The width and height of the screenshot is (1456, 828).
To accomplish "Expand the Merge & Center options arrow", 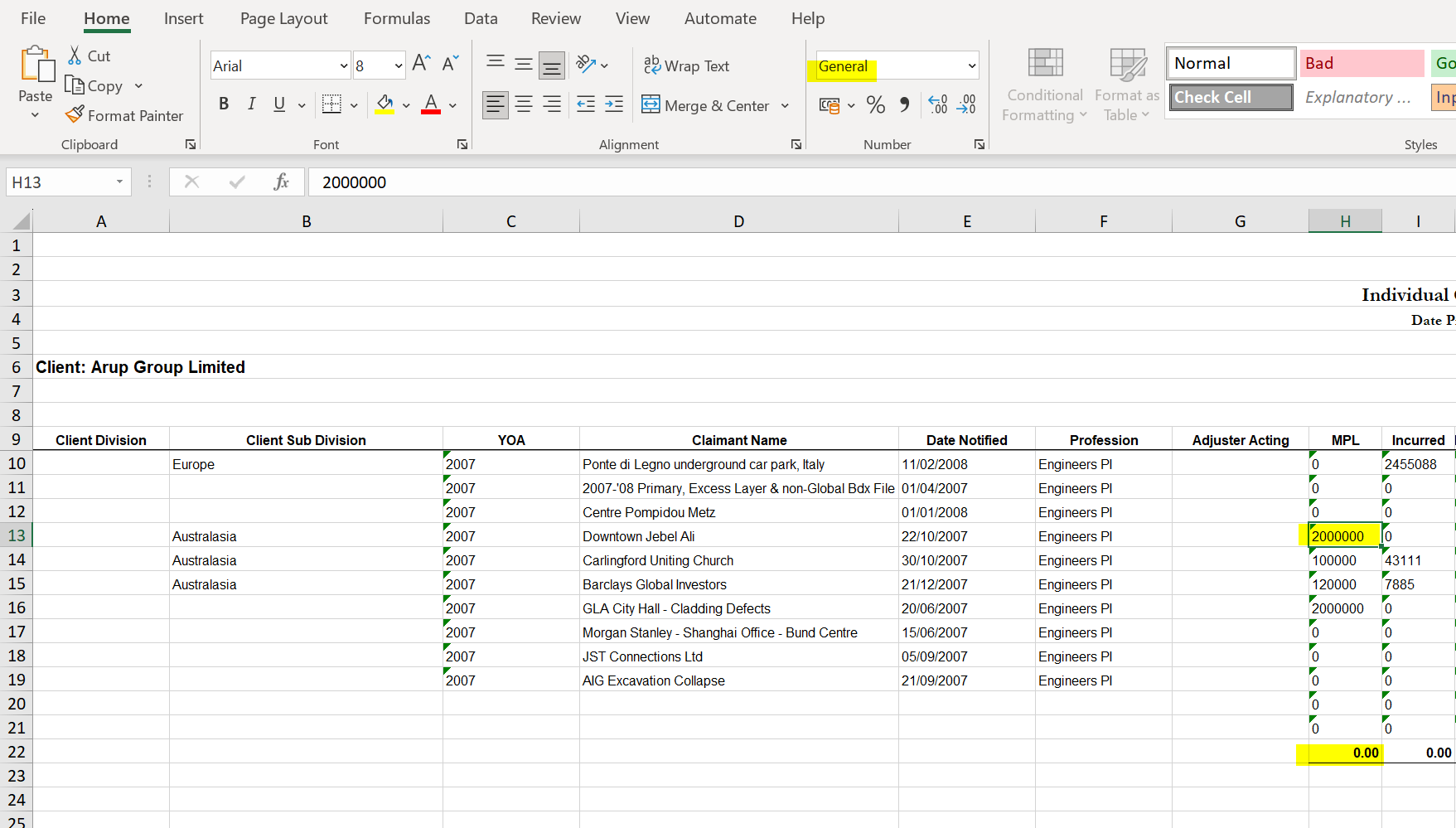I will click(x=785, y=105).
